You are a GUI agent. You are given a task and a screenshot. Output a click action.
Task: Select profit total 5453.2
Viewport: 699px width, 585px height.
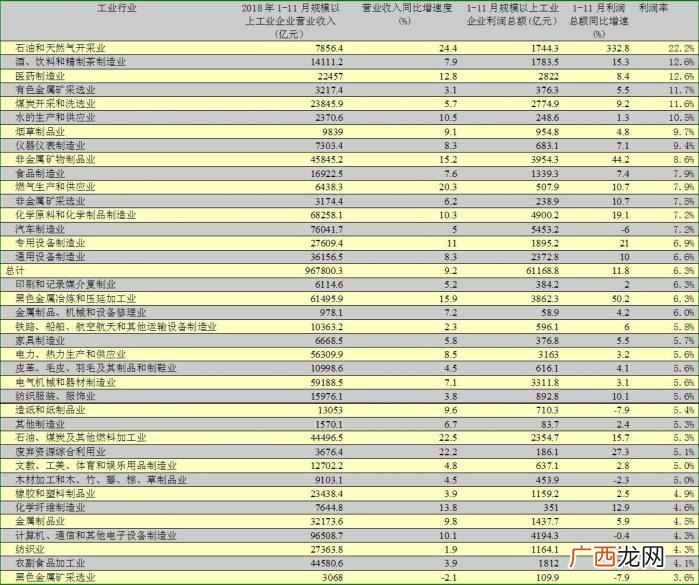click(544, 230)
